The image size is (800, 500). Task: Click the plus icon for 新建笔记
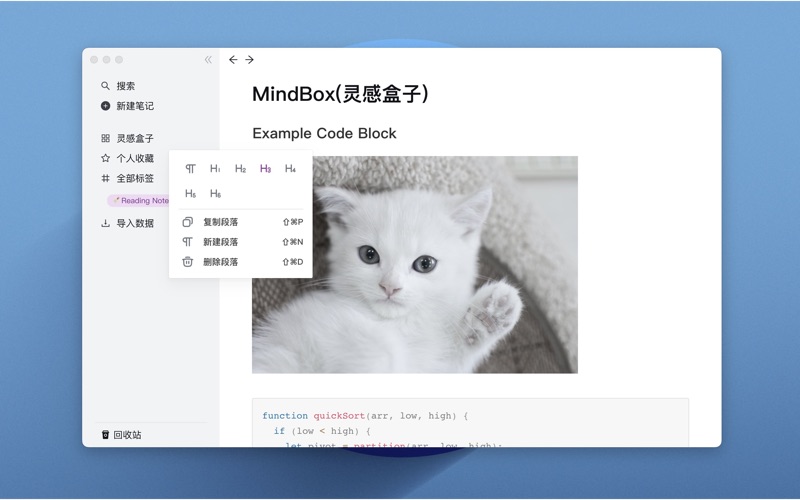coord(105,106)
